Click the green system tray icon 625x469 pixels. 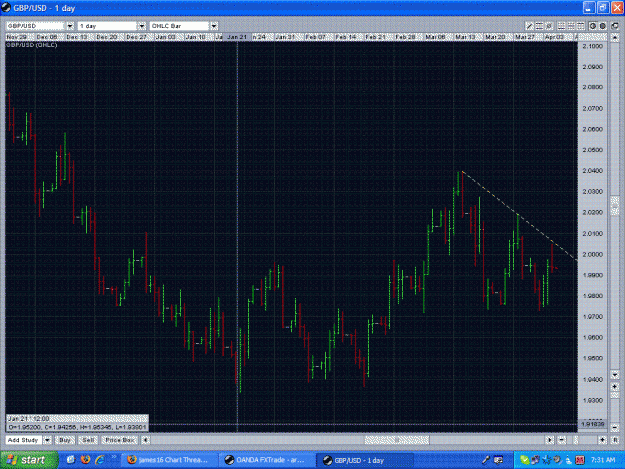[x=525, y=460]
